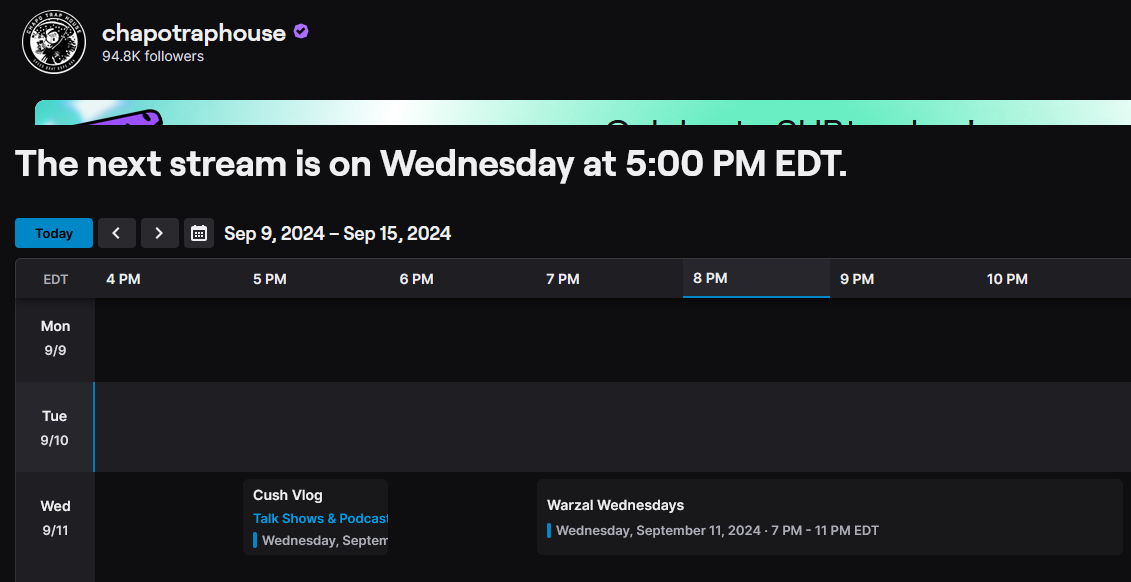1131x582 pixels.
Task: Click the purple verified badge icon
Action: click(x=301, y=32)
